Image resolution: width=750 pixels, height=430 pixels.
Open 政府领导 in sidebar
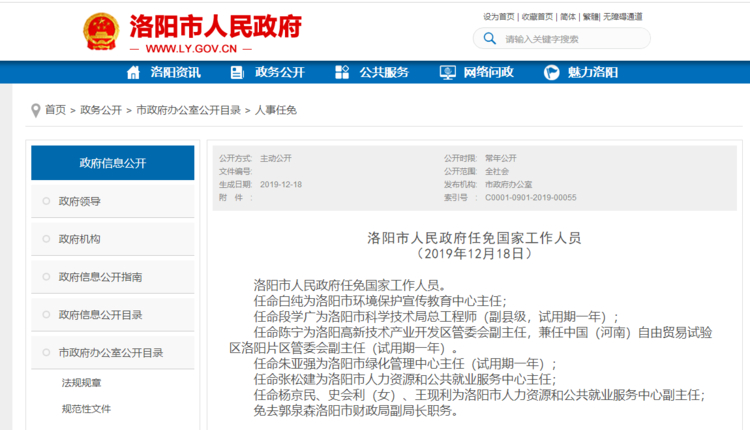(x=112, y=201)
